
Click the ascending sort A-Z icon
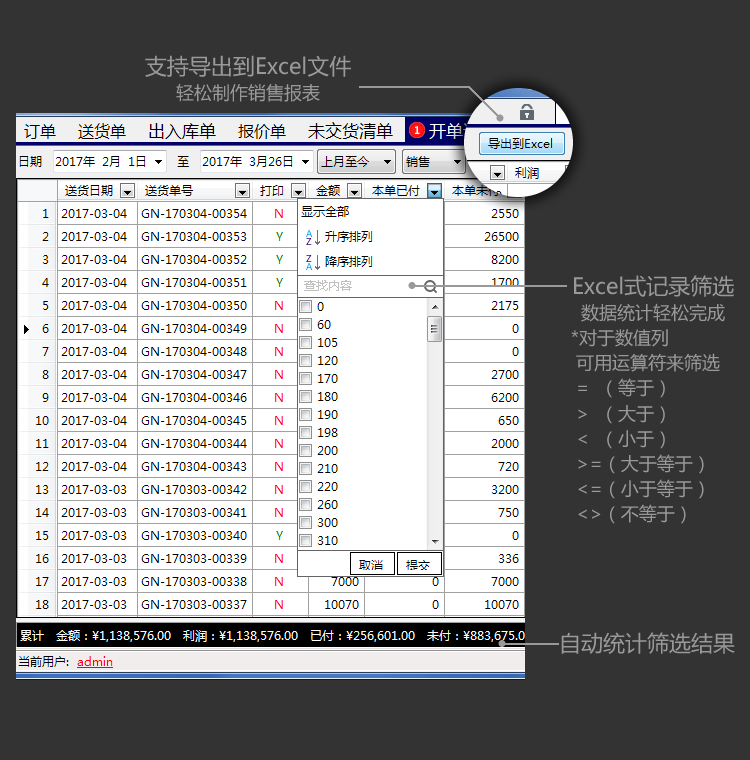pyautogui.click(x=312, y=238)
